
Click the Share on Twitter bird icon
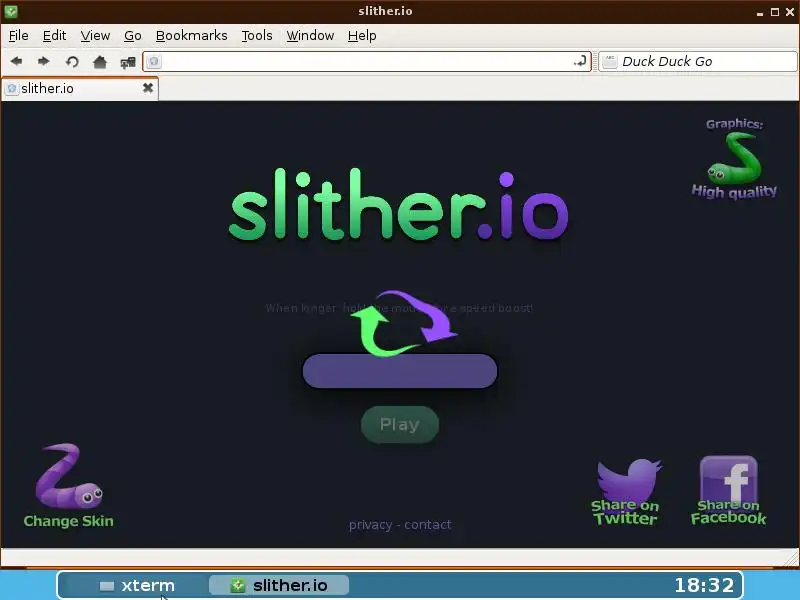click(x=629, y=480)
